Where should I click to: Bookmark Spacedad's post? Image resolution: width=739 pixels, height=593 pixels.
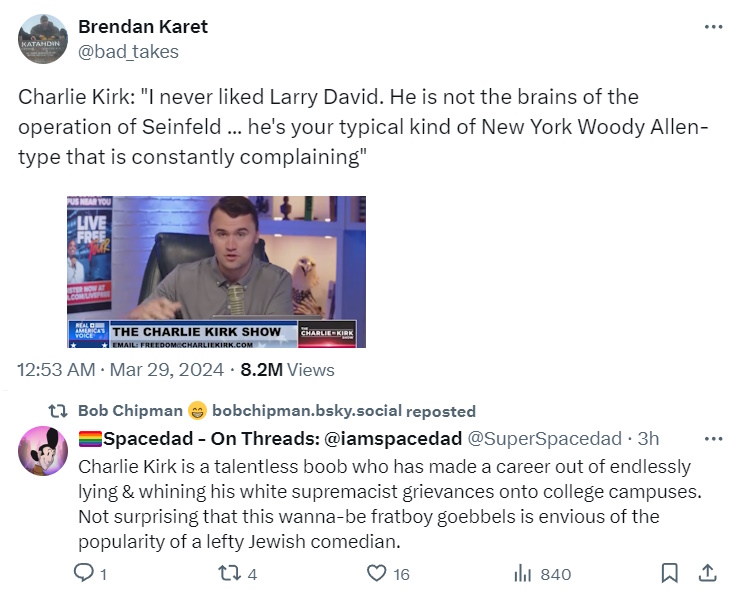point(670,573)
